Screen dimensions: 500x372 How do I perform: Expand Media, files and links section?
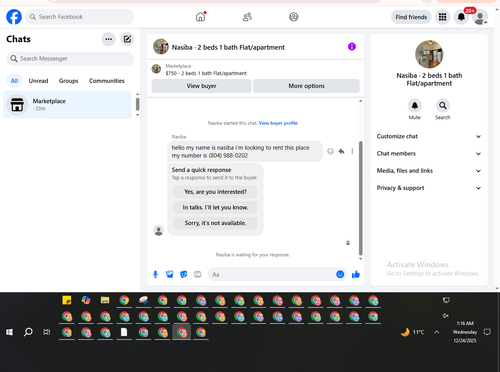pos(429,171)
